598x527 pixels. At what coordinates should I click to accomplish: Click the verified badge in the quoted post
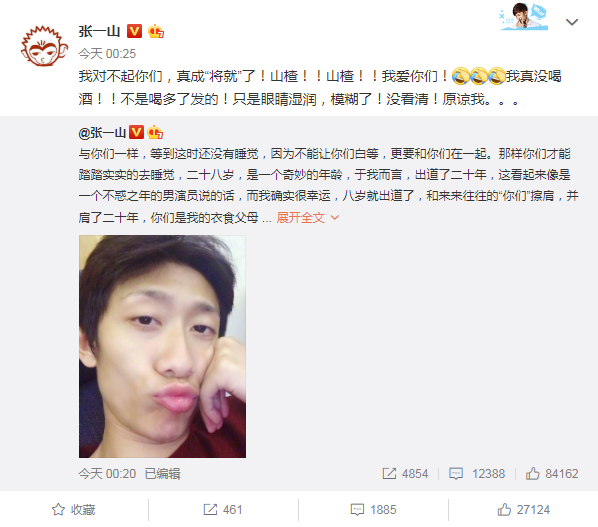pos(136,133)
